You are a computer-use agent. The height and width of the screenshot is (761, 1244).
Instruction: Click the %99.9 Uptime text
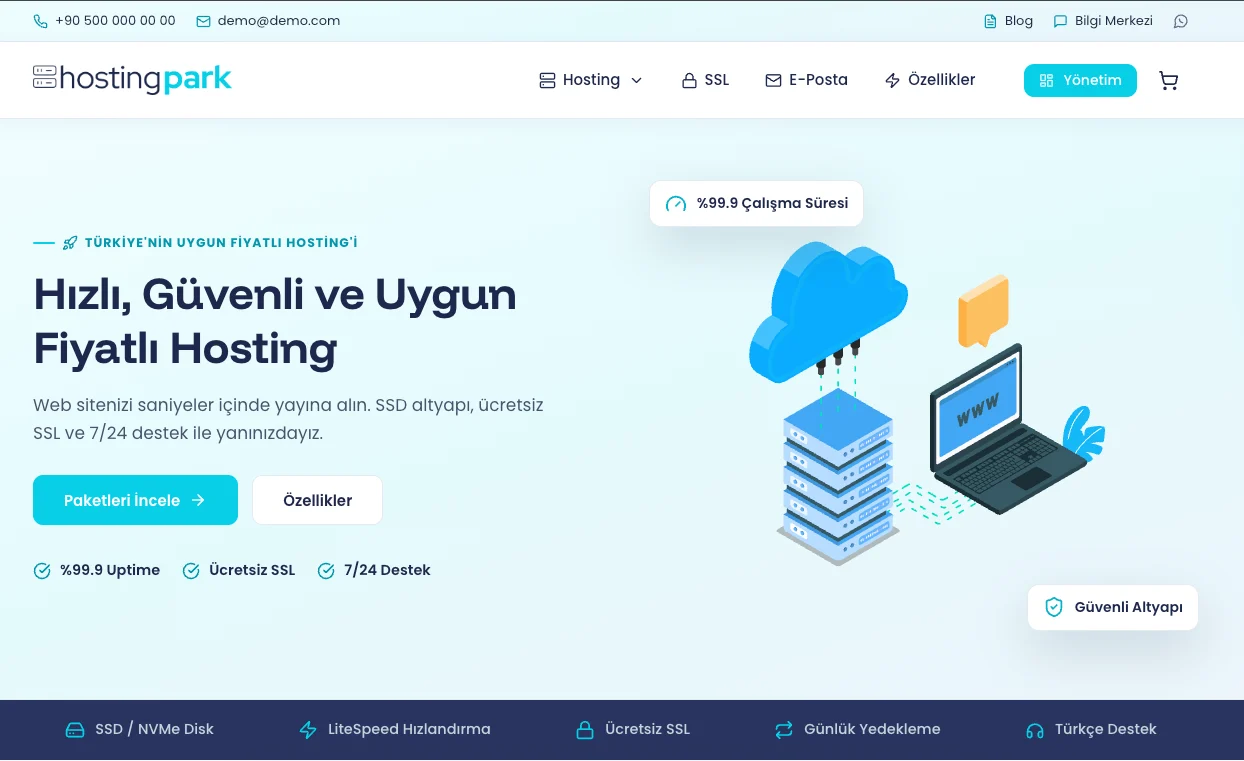click(x=110, y=571)
